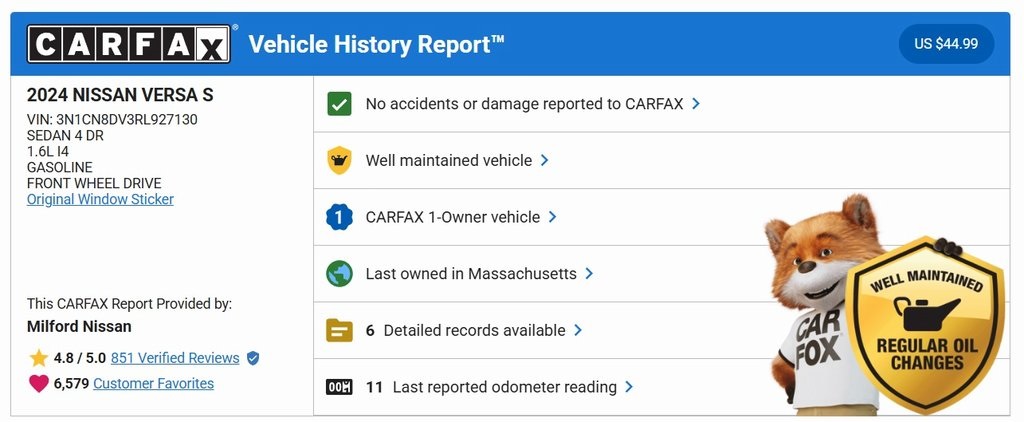Viewport: 1024px width, 422px height.
Task: Expand the CARFAX 1-Owner vehicle chevron
Action: point(552,217)
